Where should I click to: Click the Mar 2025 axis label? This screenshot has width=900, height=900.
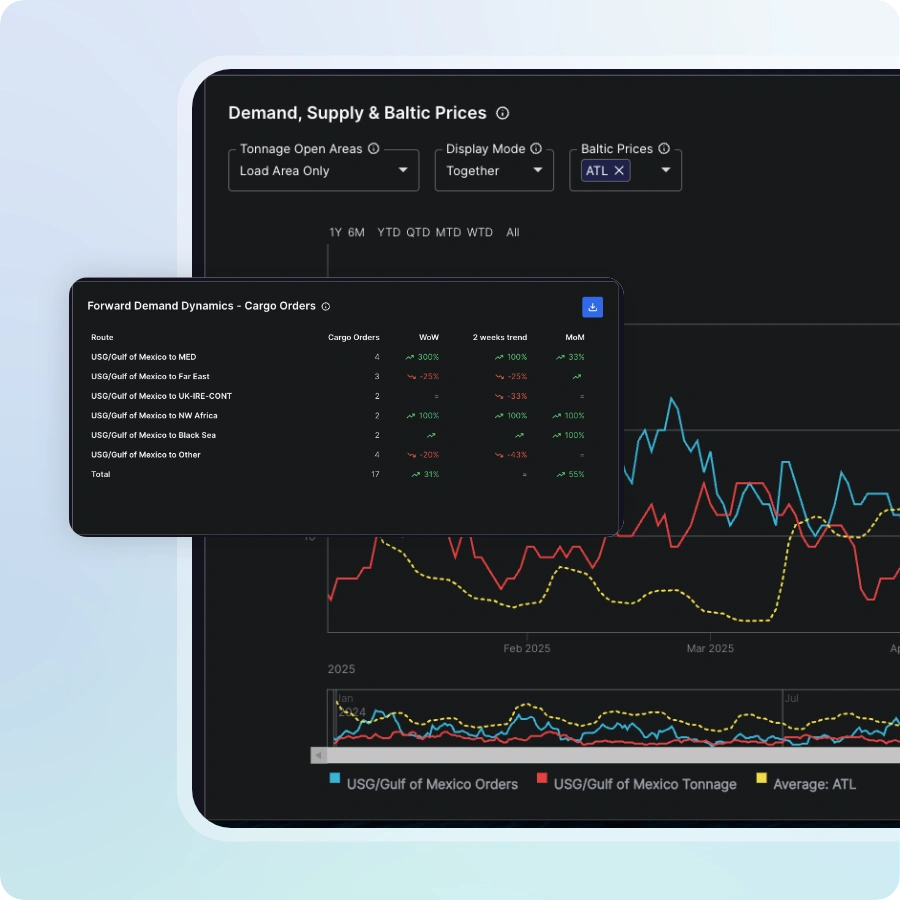tap(710, 648)
